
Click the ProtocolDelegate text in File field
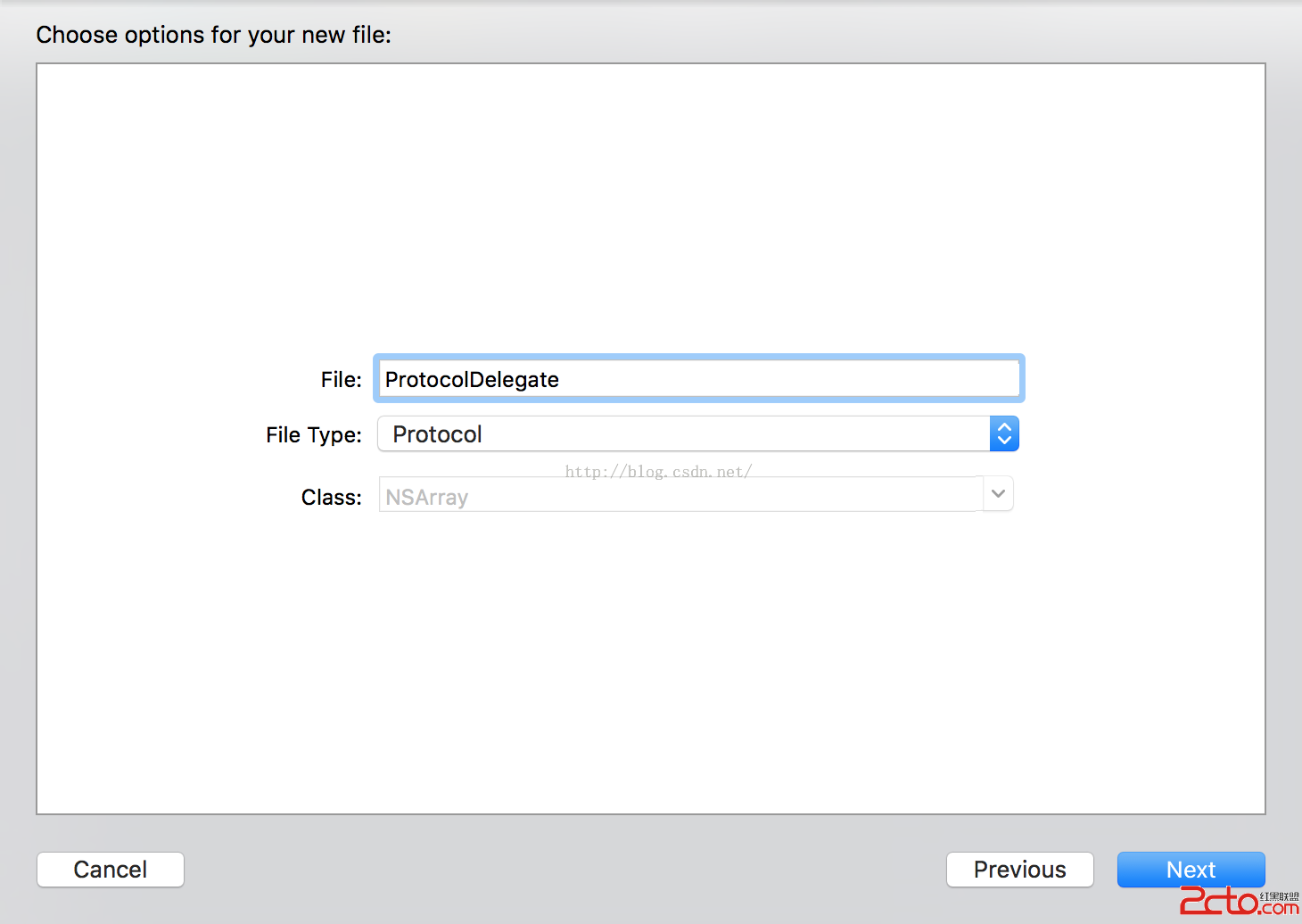[x=472, y=380]
